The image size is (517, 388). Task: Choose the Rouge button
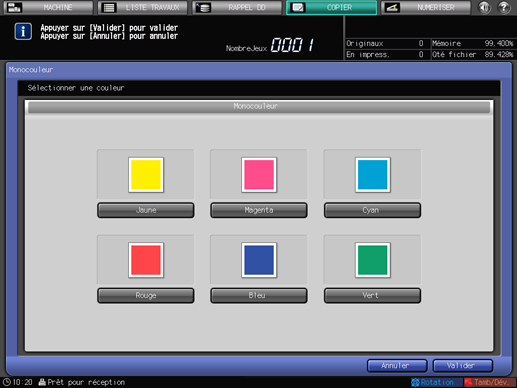click(146, 296)
